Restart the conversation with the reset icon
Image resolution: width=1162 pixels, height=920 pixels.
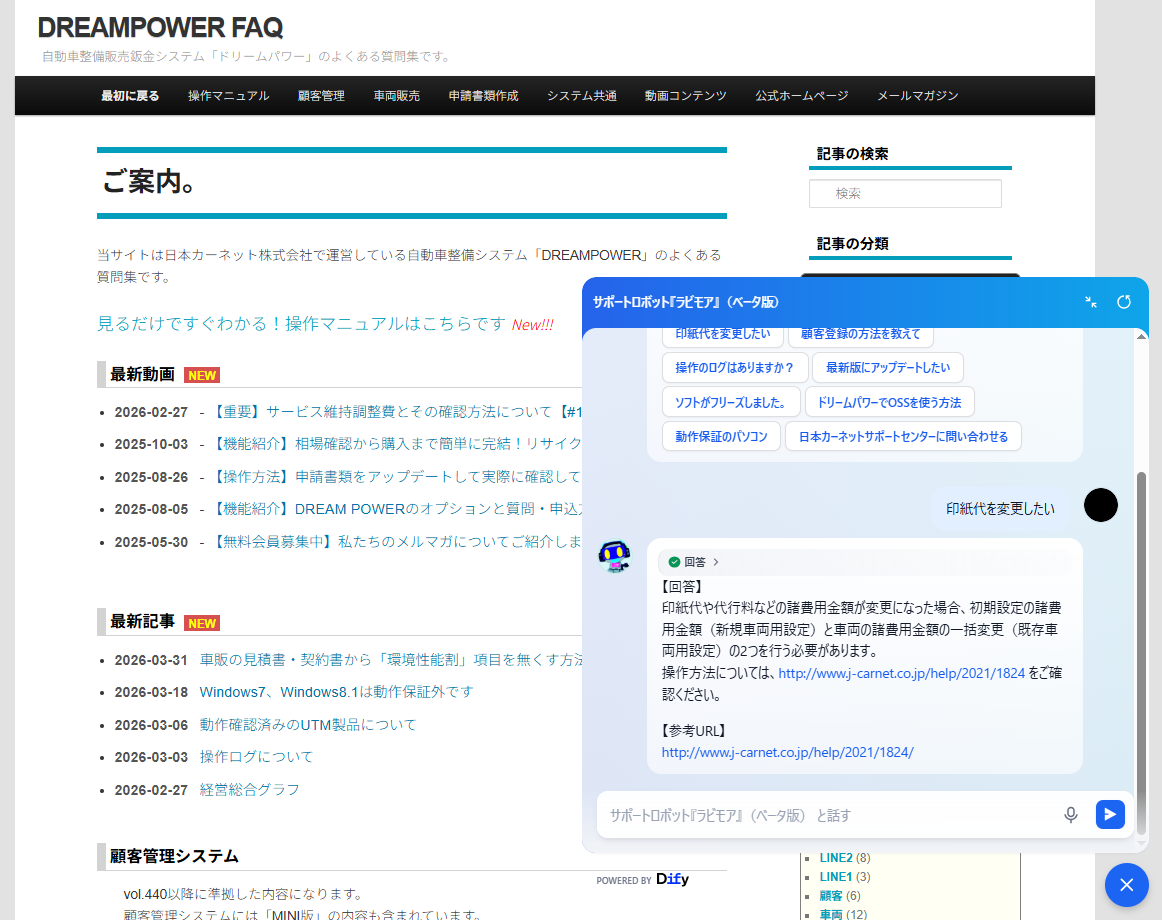(x=1124, y=302)
